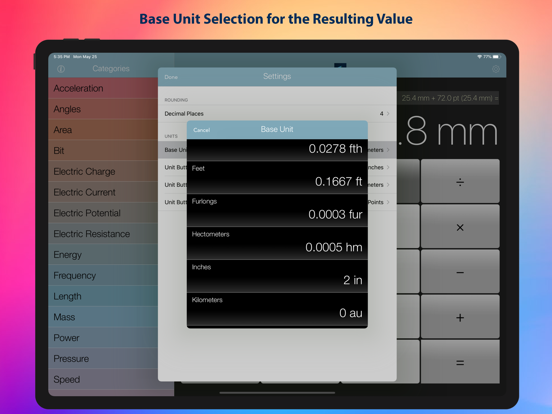Tap the result display showing mm
The image size is (552, 414).
pyautogui.click(x=448, y=132)
